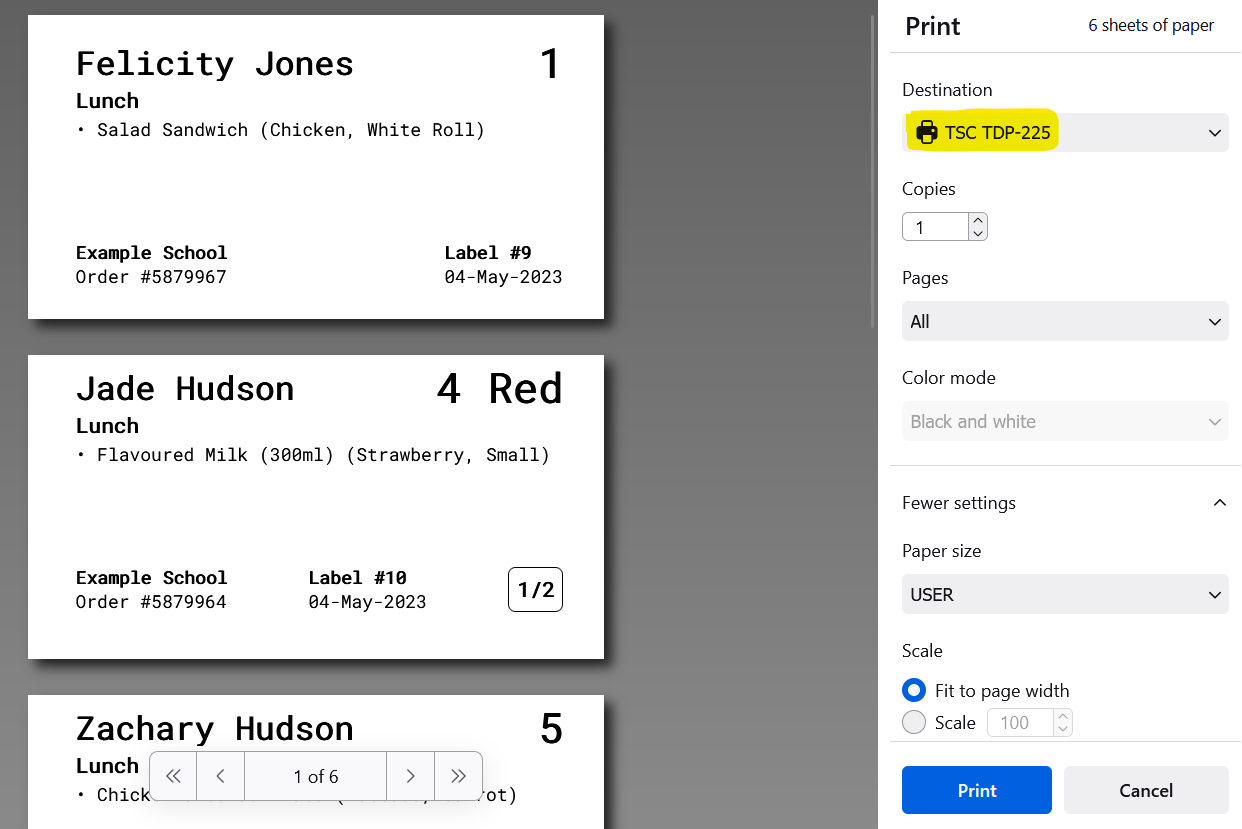Image resolution: width=1242 pixels, height=829 pixels.
Task: Click the Copies number field
Action: pyautogui.click(x=935, y=227)
